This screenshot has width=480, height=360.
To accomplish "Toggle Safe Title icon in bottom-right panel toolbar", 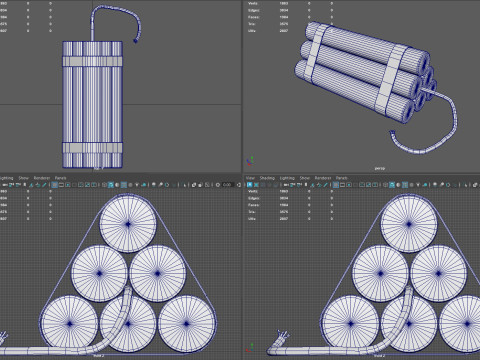I will coord(375,185).
